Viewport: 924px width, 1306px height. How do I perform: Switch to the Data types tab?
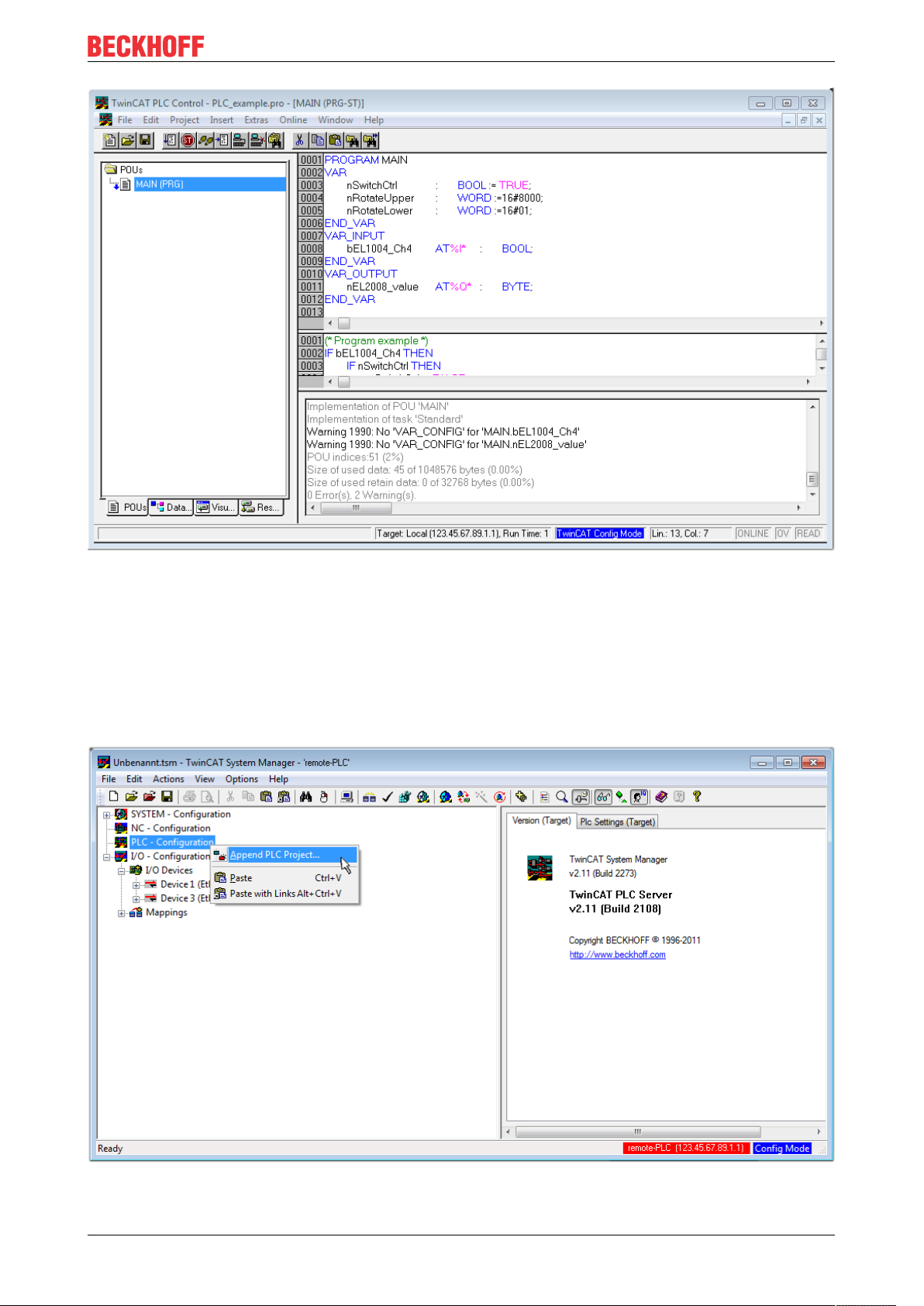pos(171,508)
